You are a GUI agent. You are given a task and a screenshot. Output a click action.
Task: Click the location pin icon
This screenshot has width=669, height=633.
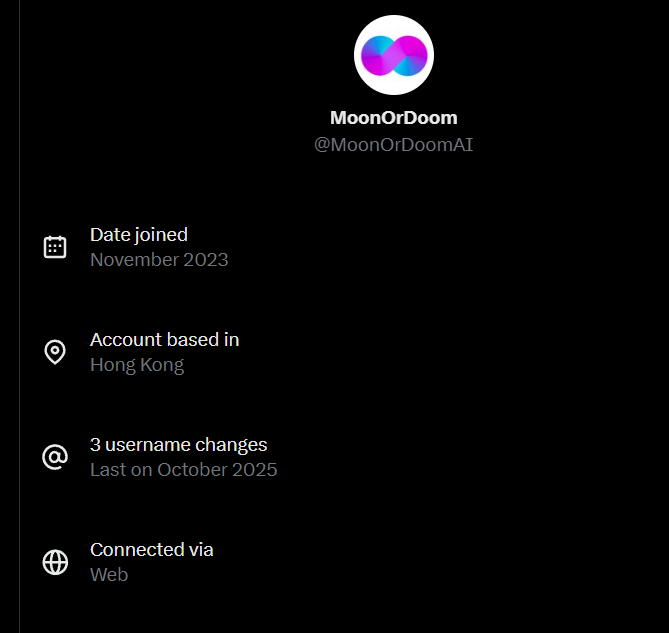55,352
